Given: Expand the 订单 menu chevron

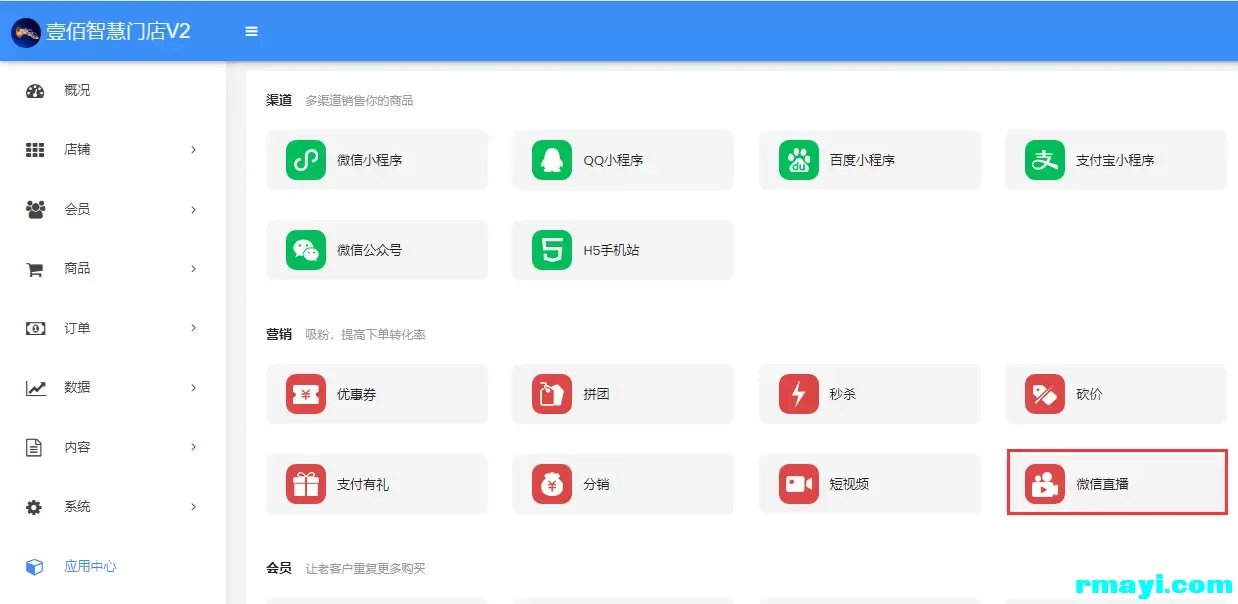Looking at the screenshot, I should (x=193, y=328).
